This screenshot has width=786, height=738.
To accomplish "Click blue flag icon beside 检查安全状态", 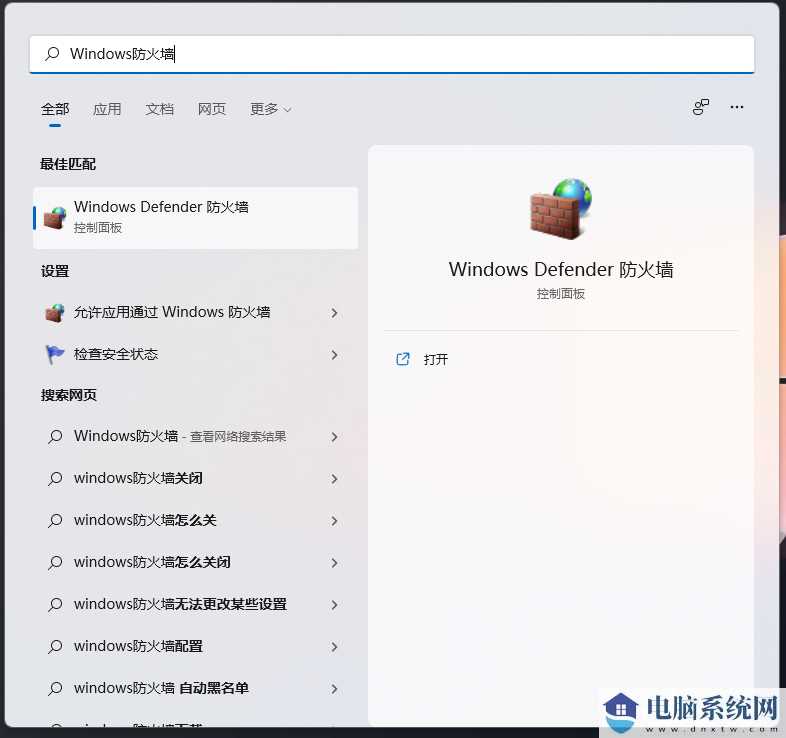I will coord(55,354).
